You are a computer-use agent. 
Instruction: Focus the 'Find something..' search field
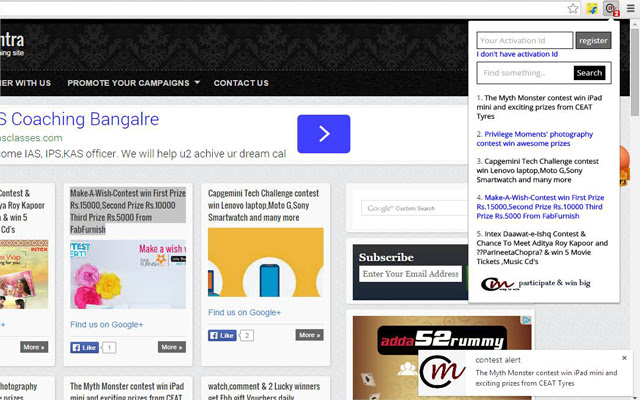525,73
